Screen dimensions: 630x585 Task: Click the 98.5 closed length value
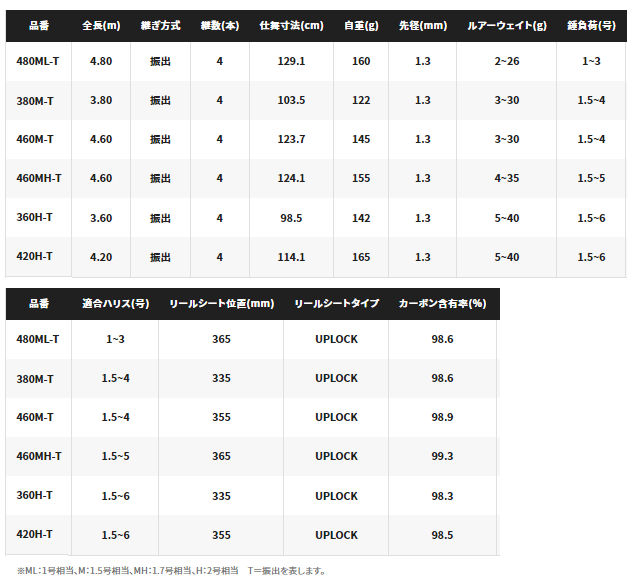coord(291,218)
